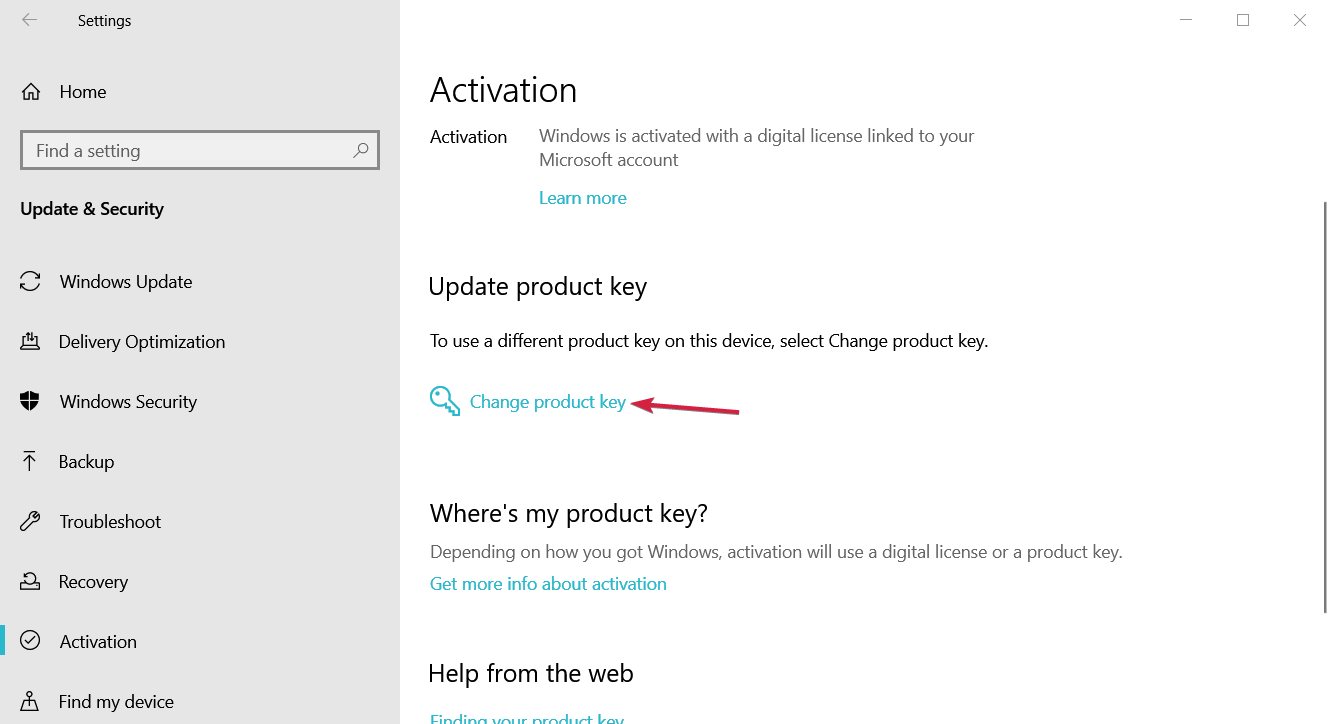Select the Windows Security shield icon
The width and height of the screenshot is (1329, 724).
pos(30,401)
